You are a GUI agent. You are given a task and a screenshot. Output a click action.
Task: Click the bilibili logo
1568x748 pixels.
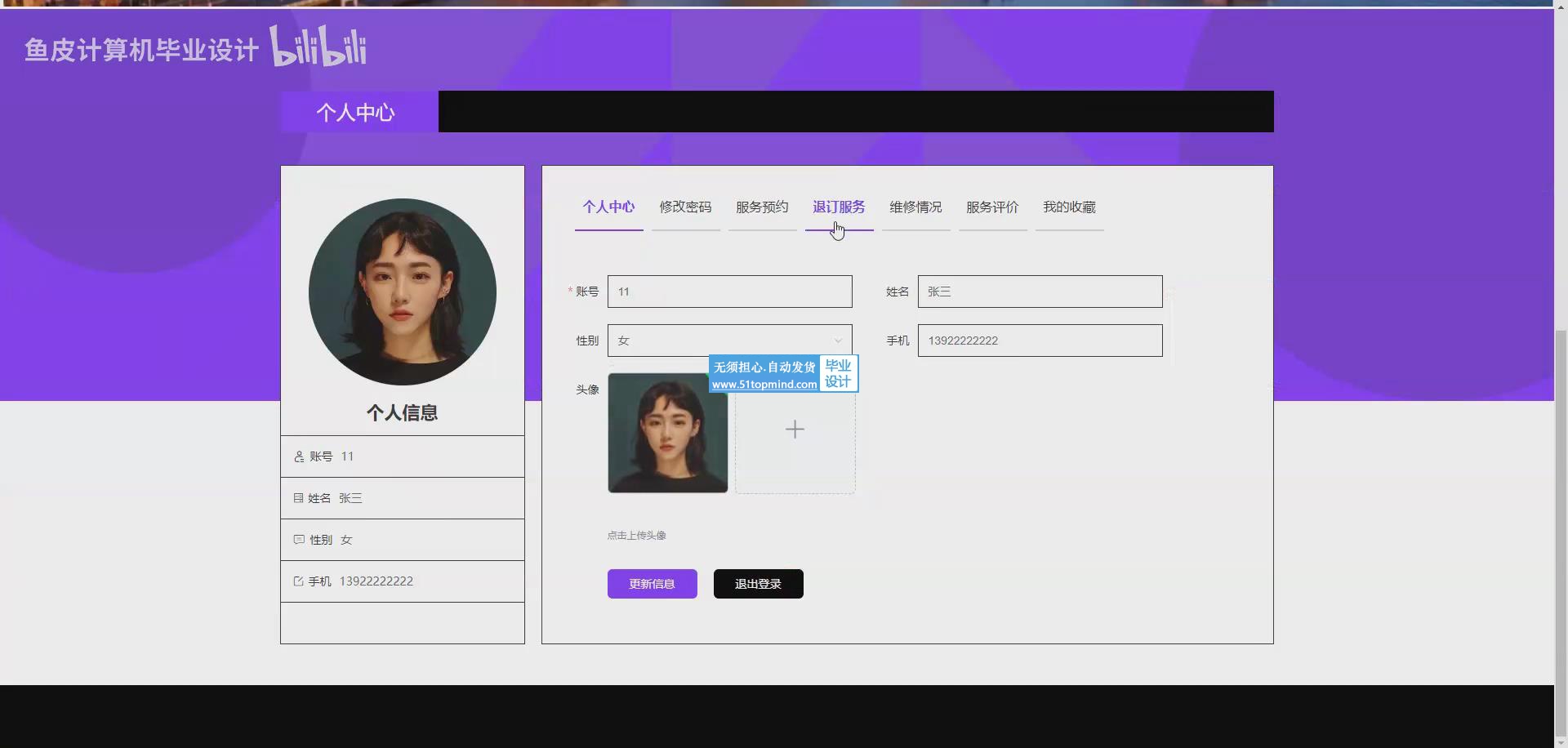(x=318, y=46)
